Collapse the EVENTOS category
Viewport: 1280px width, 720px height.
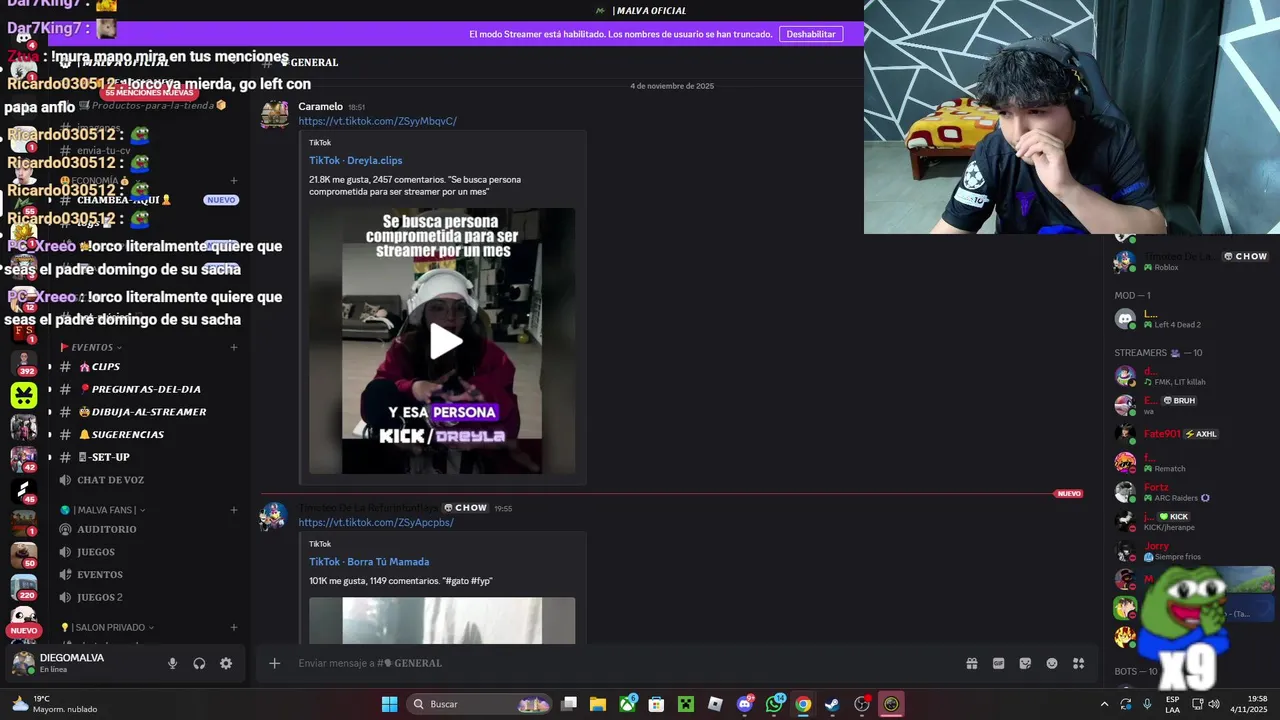pos(91,348)
